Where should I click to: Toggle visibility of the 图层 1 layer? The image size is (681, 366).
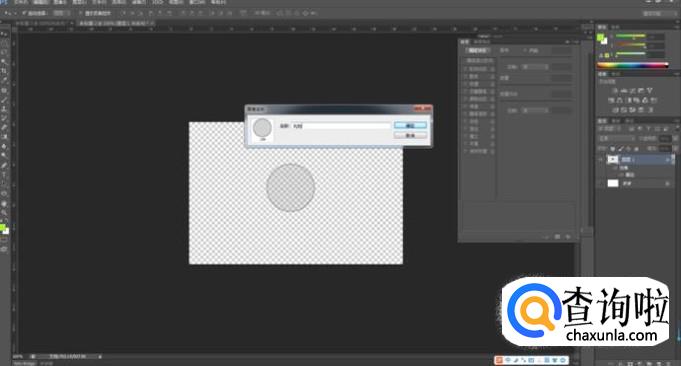(602, 160)
